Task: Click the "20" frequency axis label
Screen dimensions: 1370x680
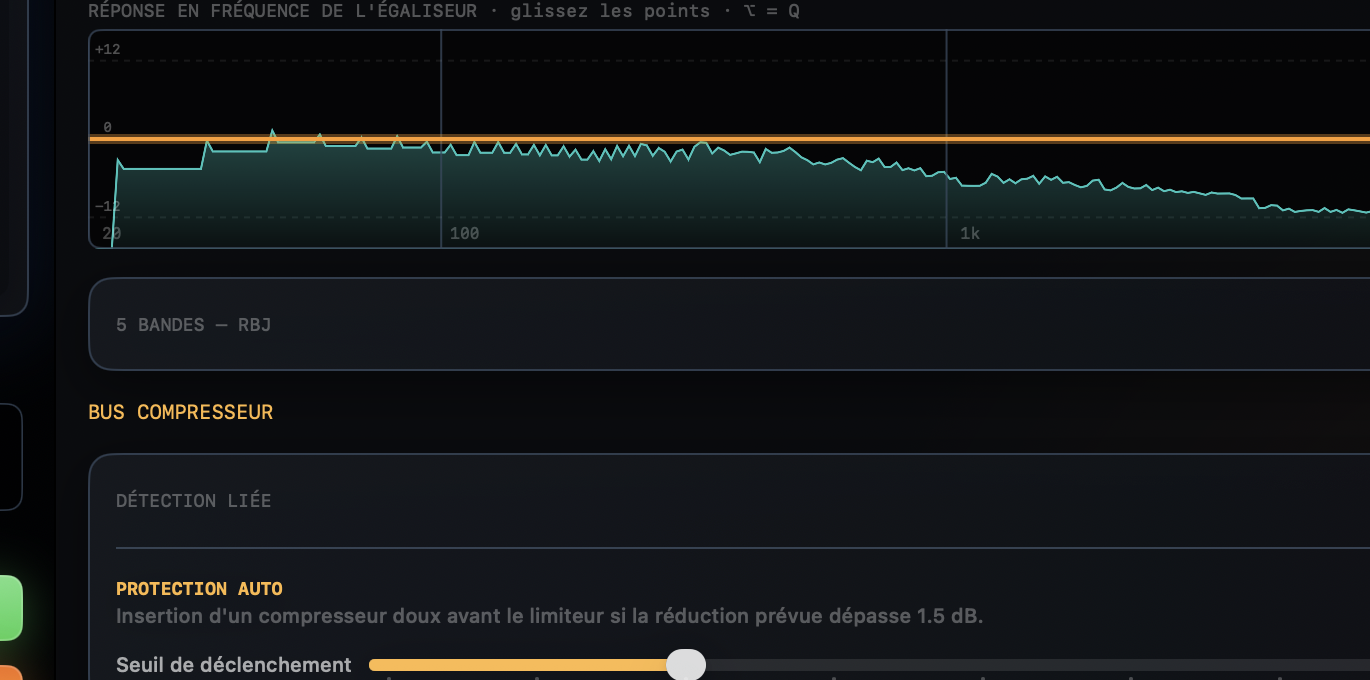Action: click(111, 234)
